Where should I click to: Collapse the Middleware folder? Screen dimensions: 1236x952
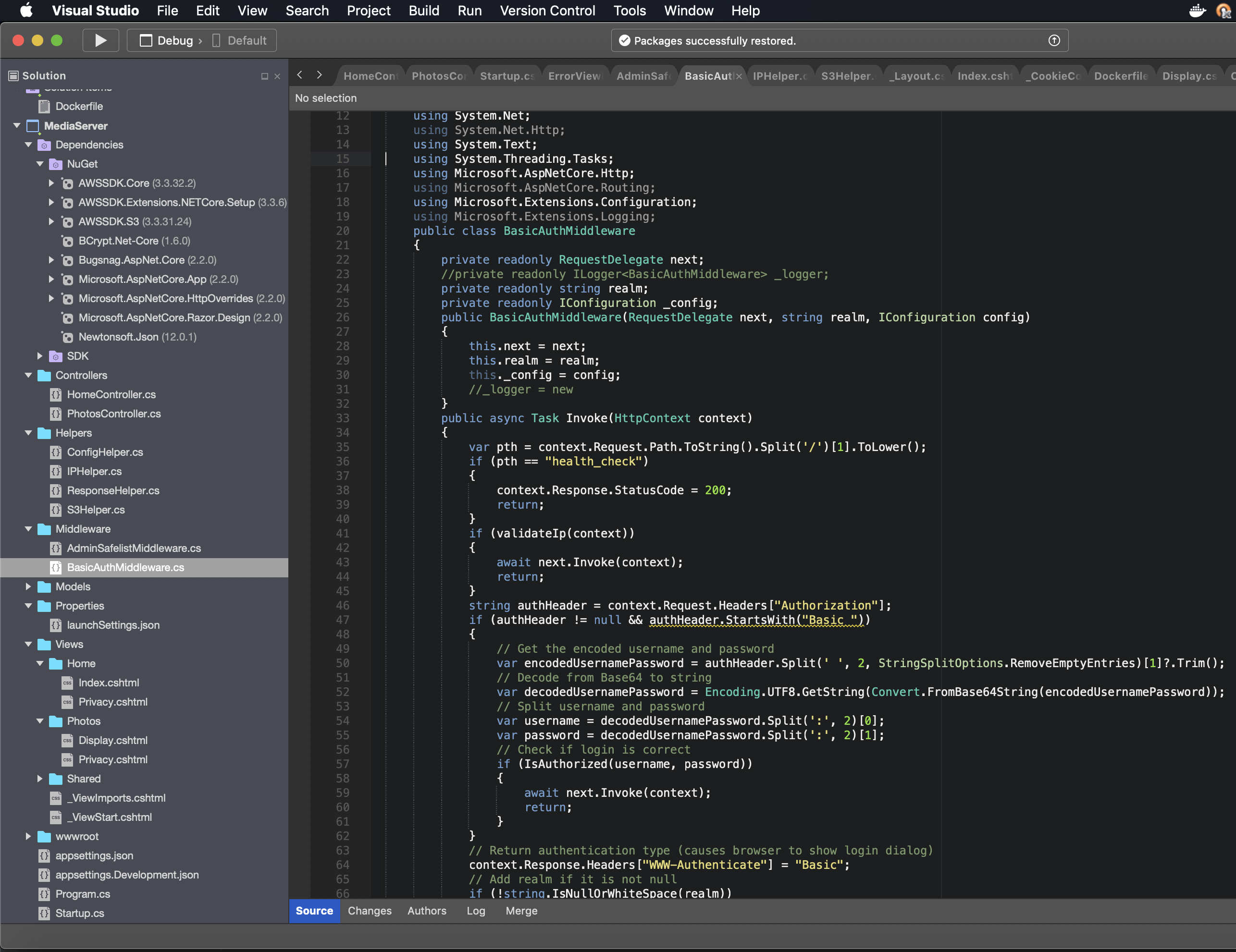[x=28, y=529]
